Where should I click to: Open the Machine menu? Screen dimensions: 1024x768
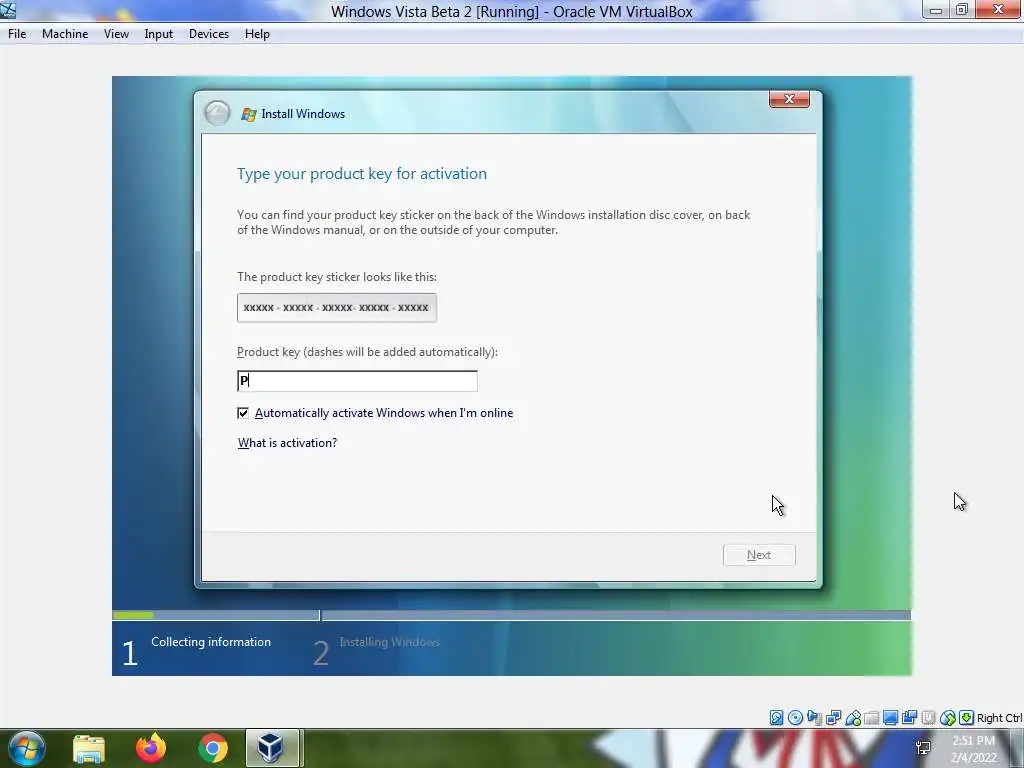(65, 34)
